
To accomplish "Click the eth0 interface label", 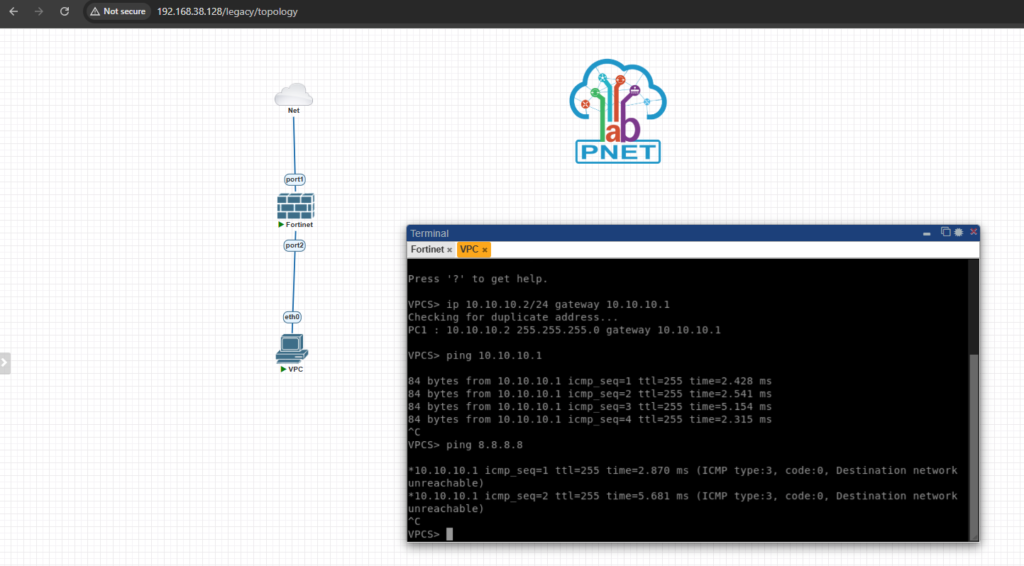I will 292,317.
